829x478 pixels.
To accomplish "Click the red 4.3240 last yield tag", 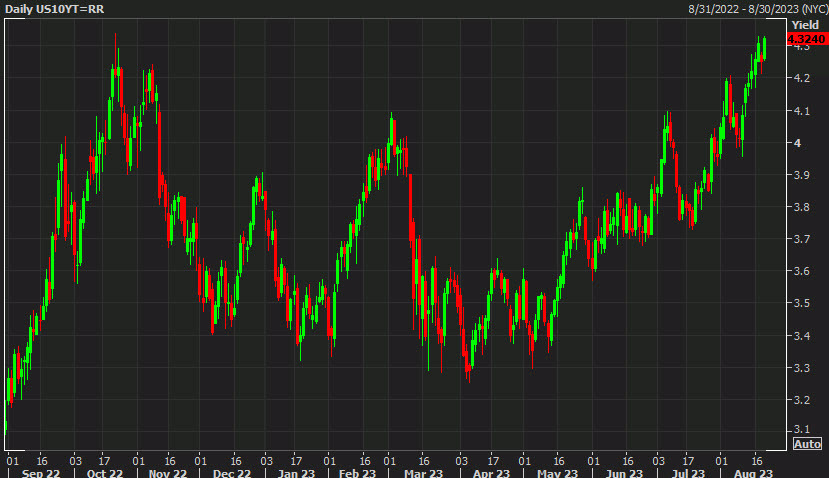I will (x=806, y=39).
